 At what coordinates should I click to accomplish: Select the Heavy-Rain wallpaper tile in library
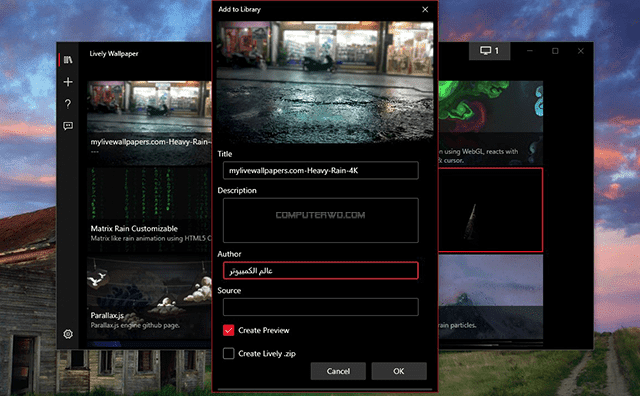[149, 122]
